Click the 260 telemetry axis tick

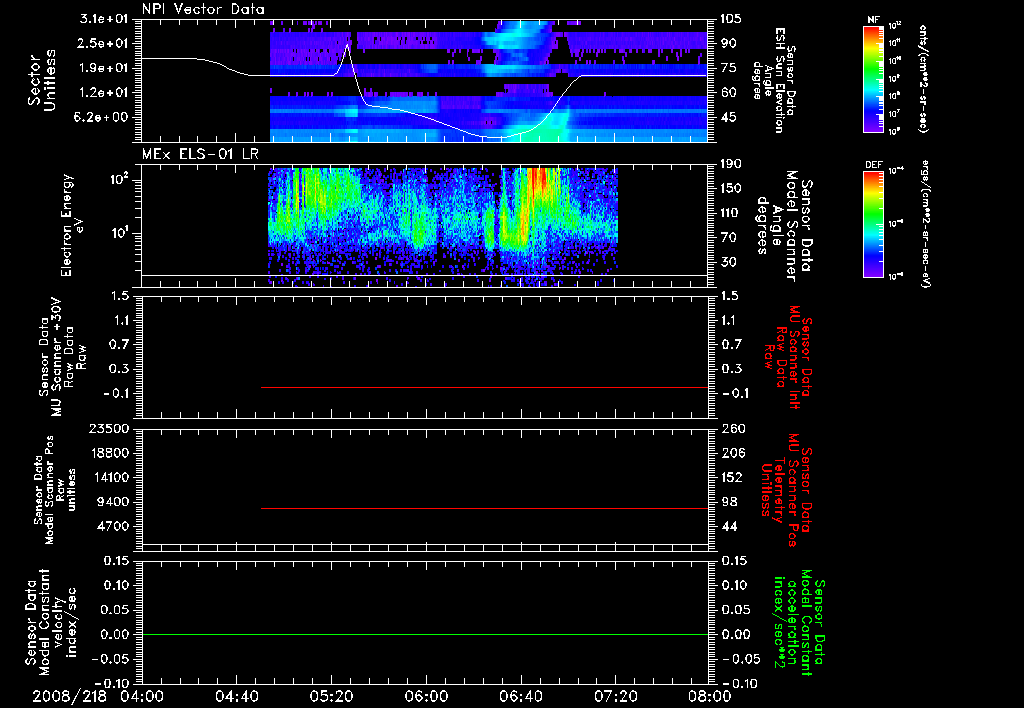(731, 428)
